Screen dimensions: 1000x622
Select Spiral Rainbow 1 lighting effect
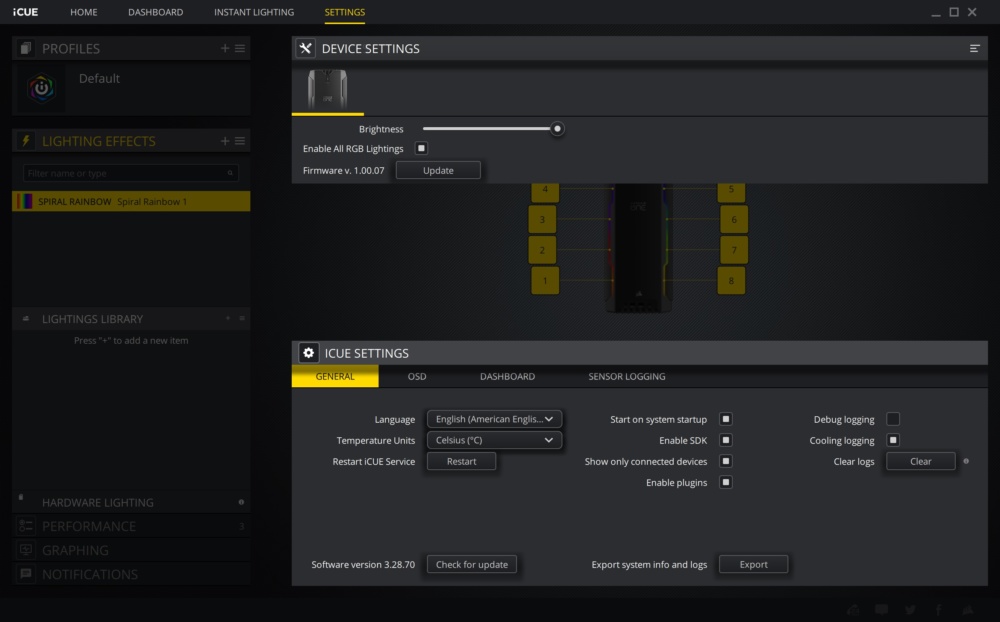[131, 202]
